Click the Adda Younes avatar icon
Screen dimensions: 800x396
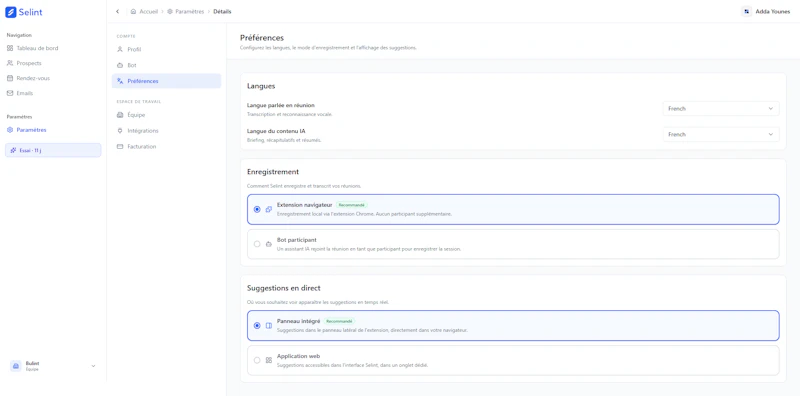click(x=747, y=11)
